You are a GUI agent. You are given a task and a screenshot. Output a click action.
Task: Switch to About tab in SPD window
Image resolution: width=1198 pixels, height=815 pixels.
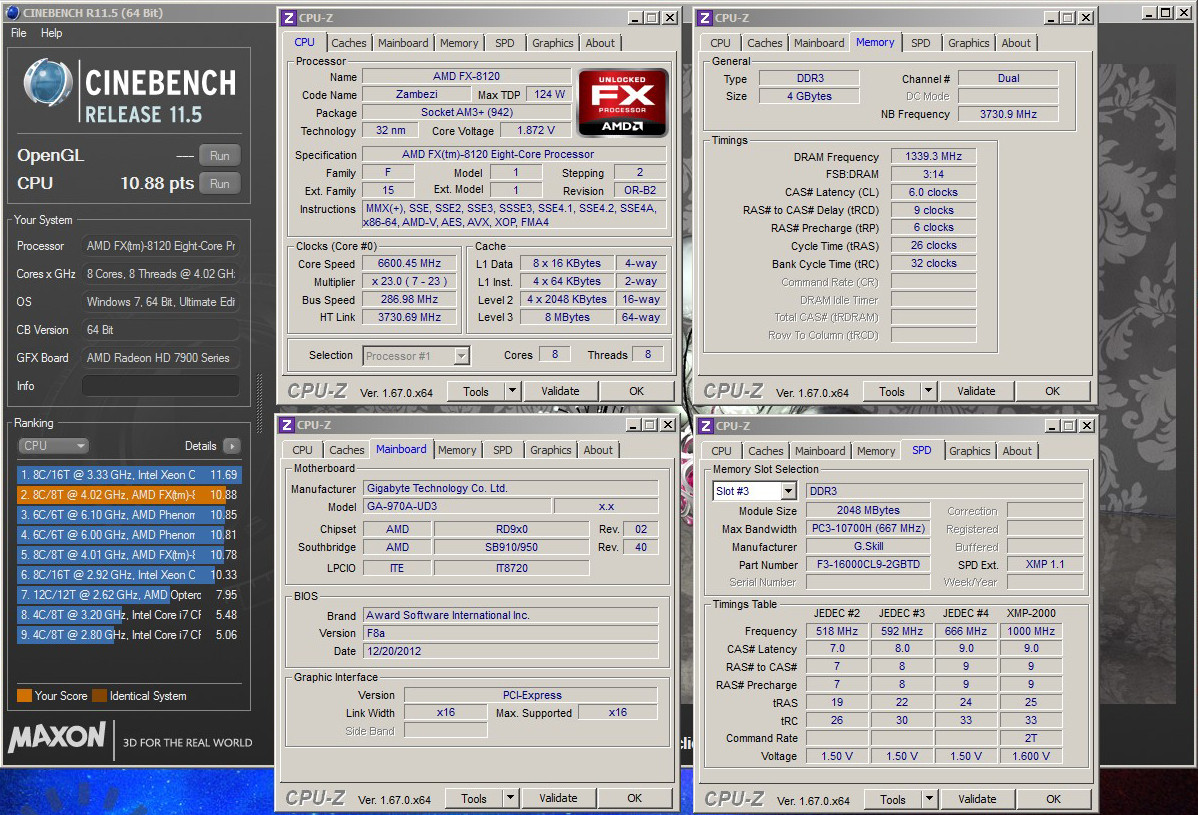click(x=1017, y=451)
